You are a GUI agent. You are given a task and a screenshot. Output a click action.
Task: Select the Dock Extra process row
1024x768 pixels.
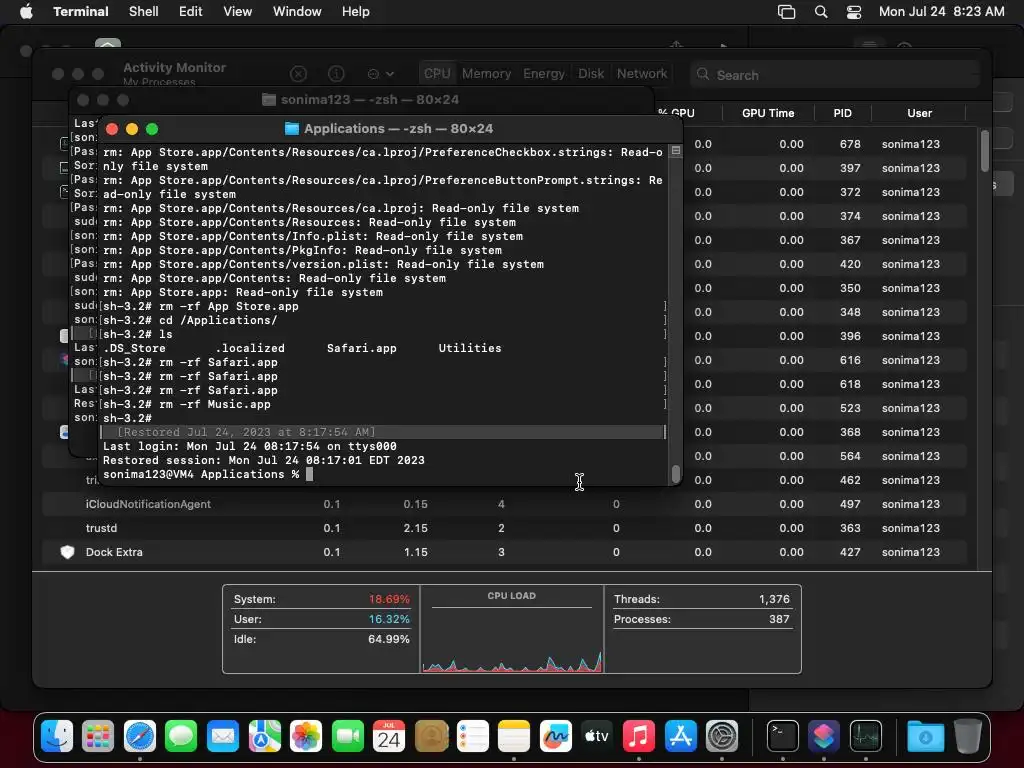pyautogui.click(x=504, y=552)
